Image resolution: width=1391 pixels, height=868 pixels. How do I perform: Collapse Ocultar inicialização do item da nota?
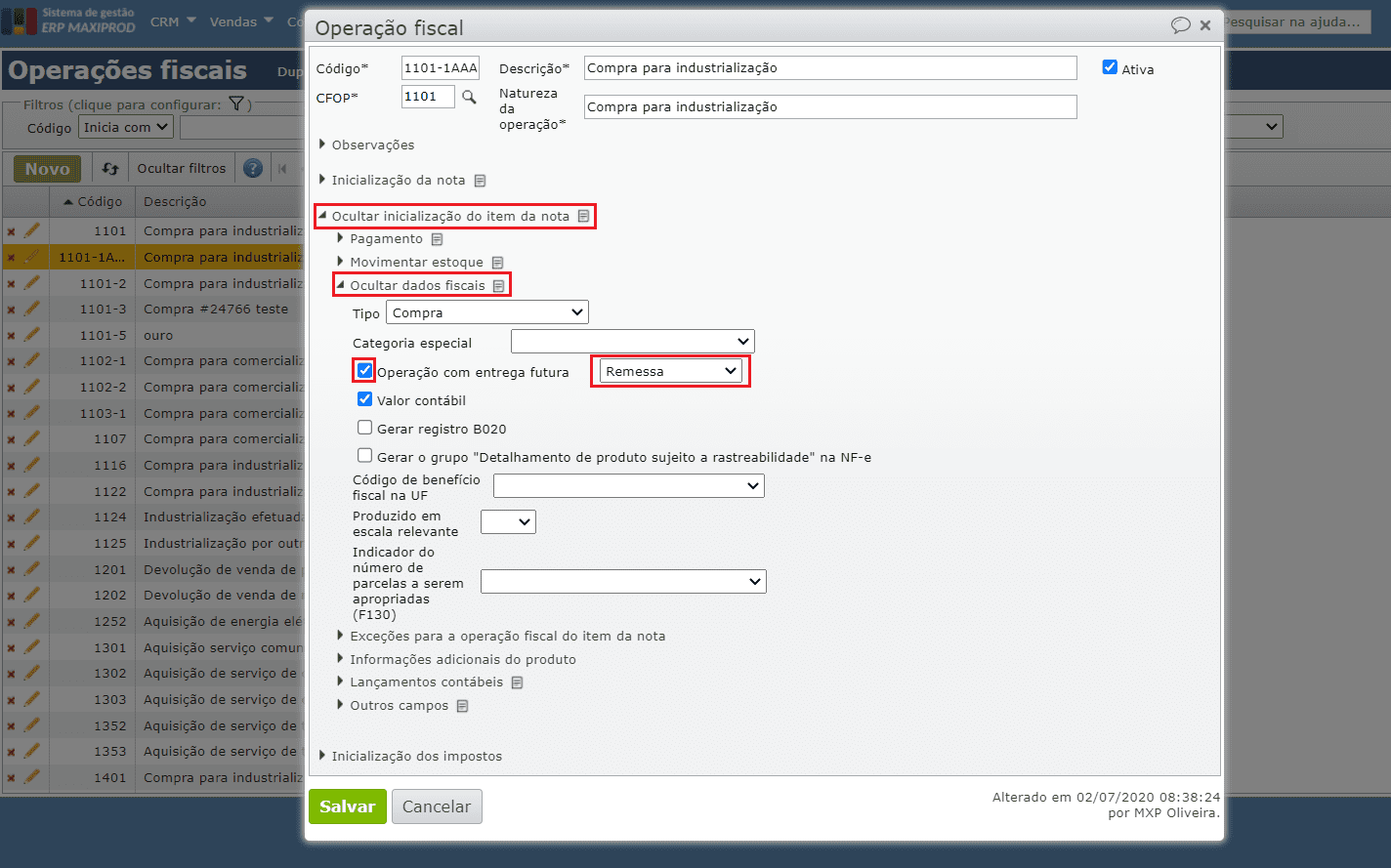pos(444,216)
